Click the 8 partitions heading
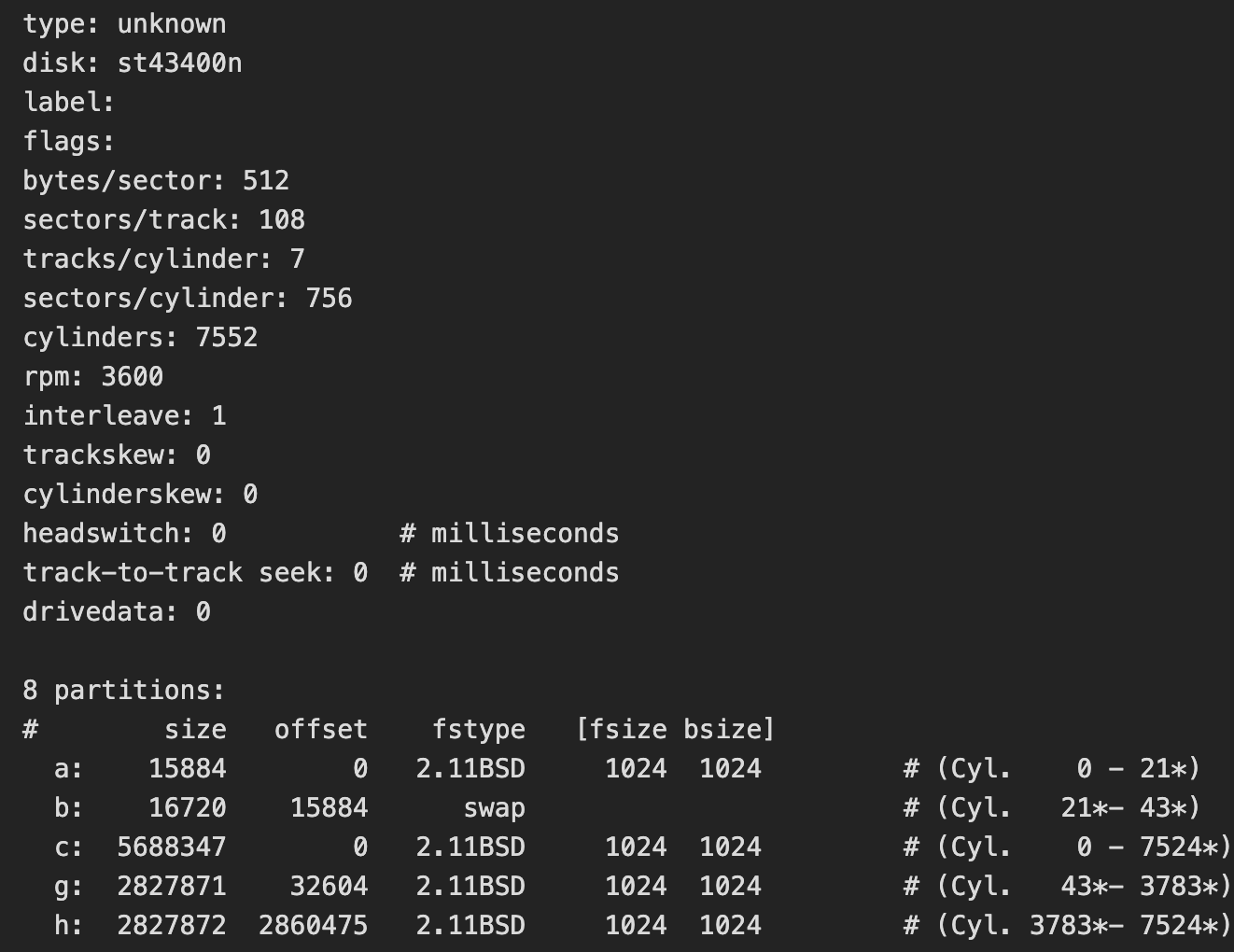Viewport: 1234px width, 952px height. pyautogui.click(x=124, y=691)
